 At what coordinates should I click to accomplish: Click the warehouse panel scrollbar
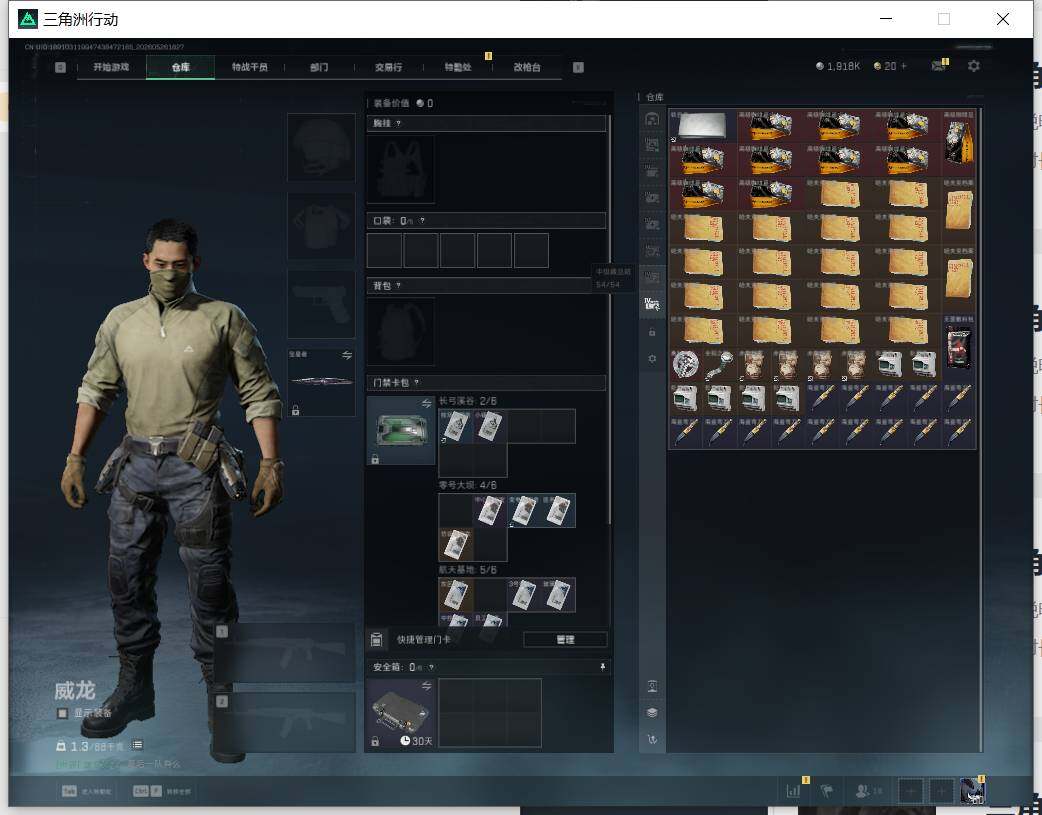pos(980,429)
